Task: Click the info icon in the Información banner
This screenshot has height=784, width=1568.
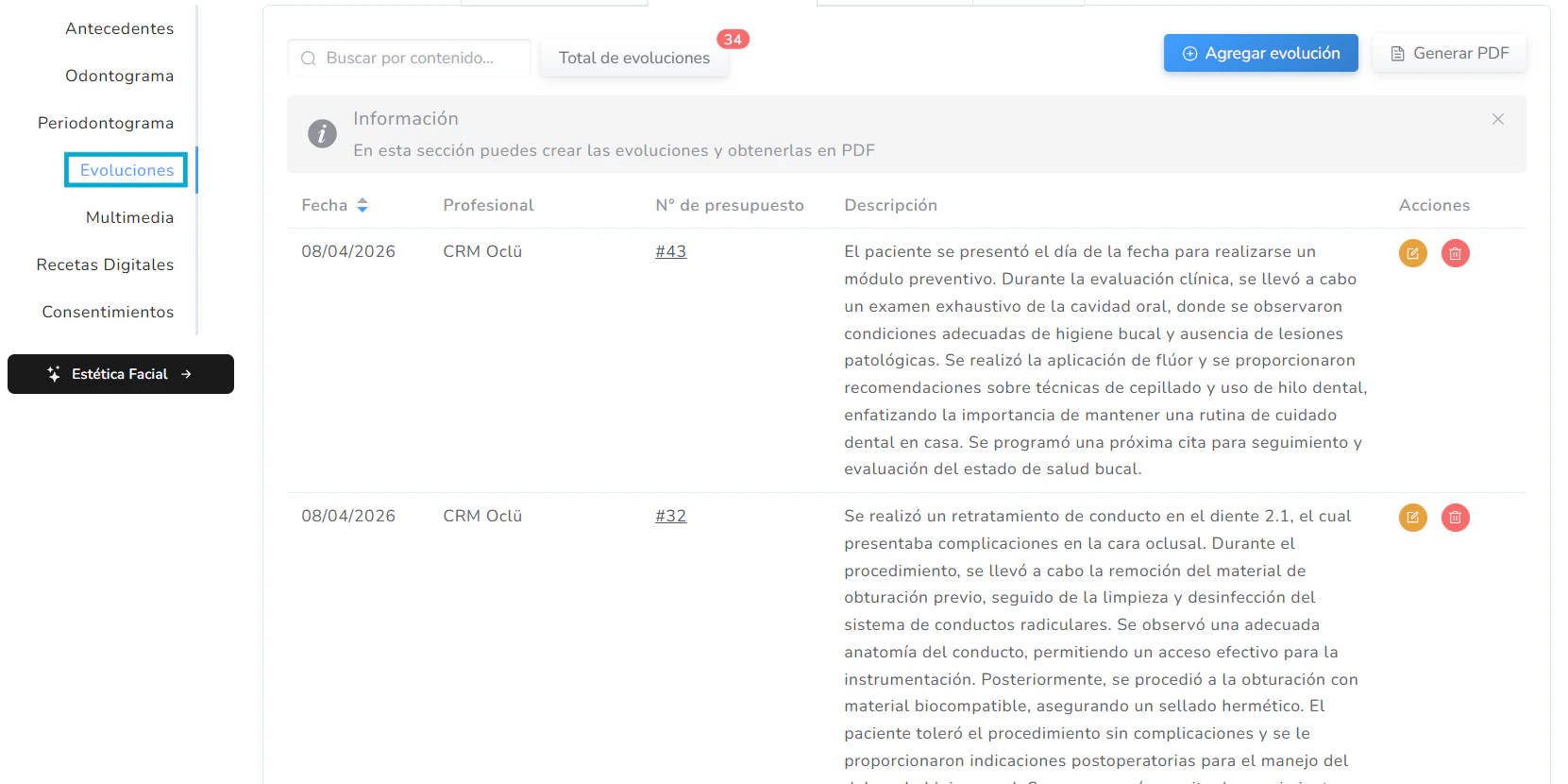Action: point(322,133)
